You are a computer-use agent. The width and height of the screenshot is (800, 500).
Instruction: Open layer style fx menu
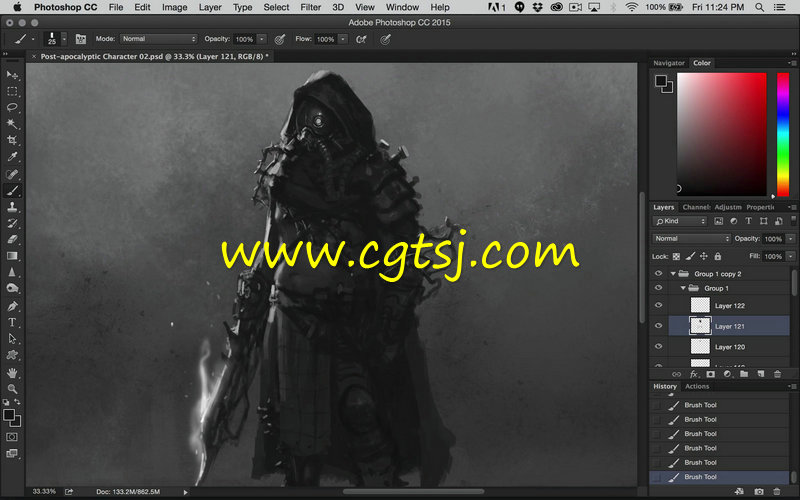coord(694,374)
